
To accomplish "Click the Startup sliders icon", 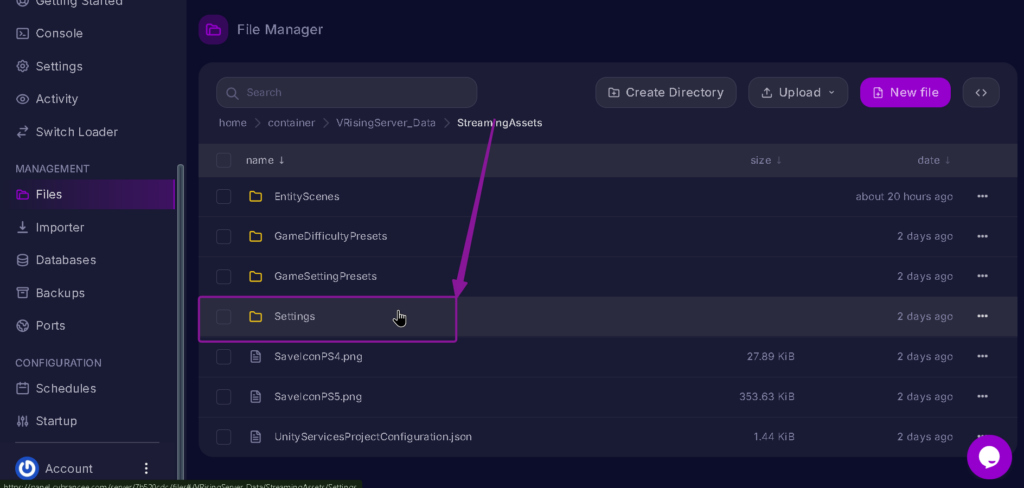I will 22,421.
